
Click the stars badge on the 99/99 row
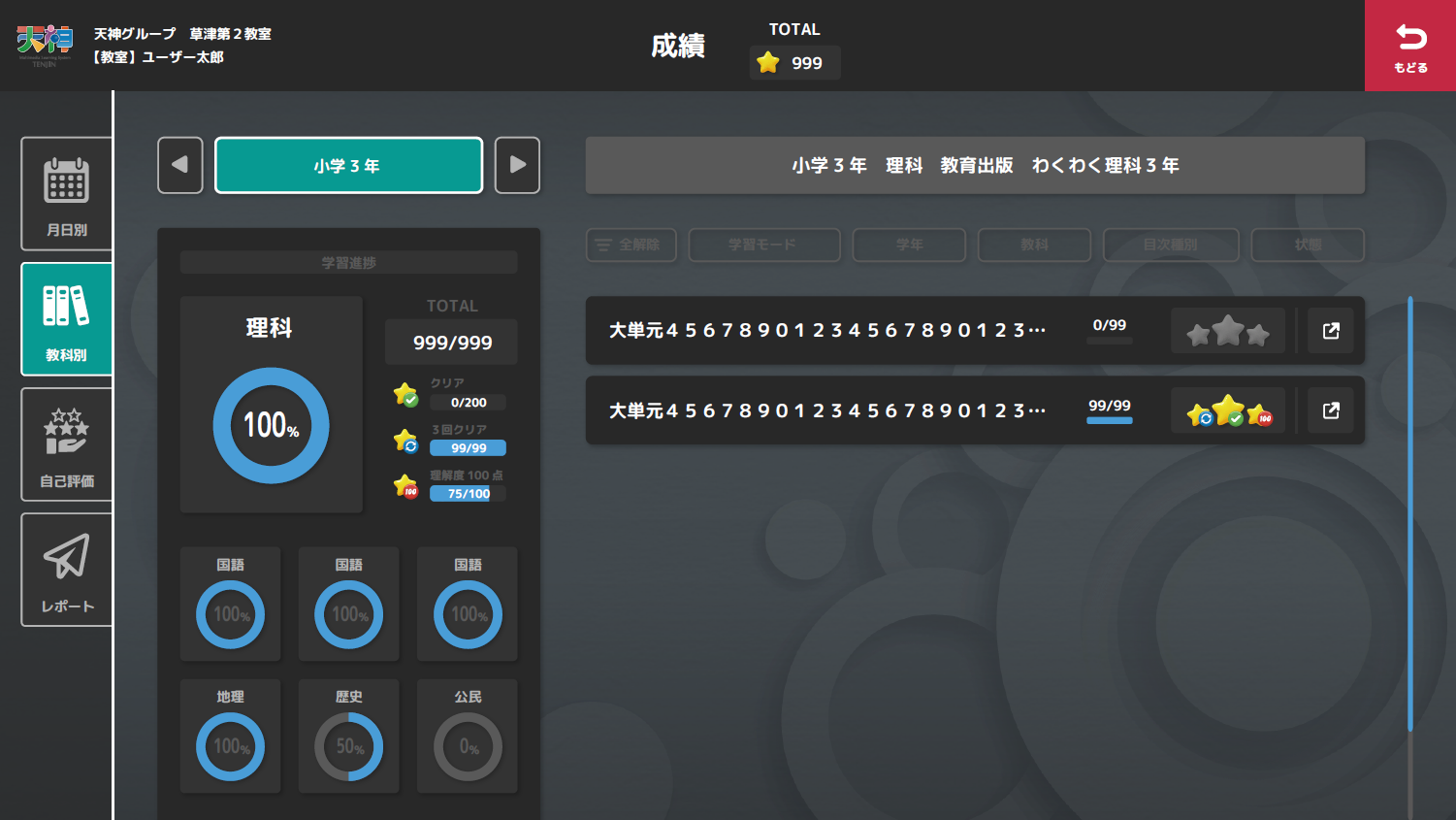tap(1228, 411)
